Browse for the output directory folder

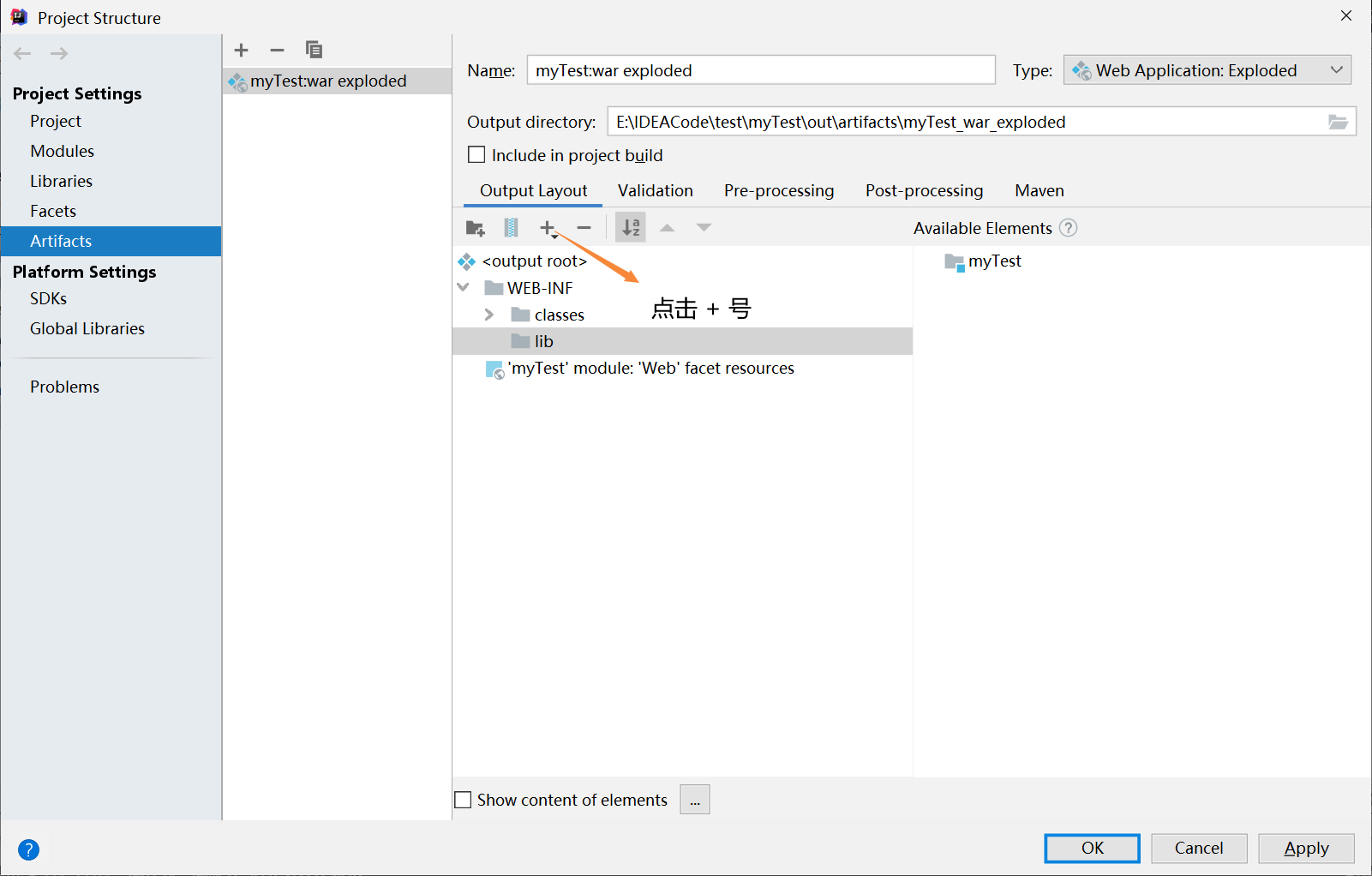[x=1338, y=122]
